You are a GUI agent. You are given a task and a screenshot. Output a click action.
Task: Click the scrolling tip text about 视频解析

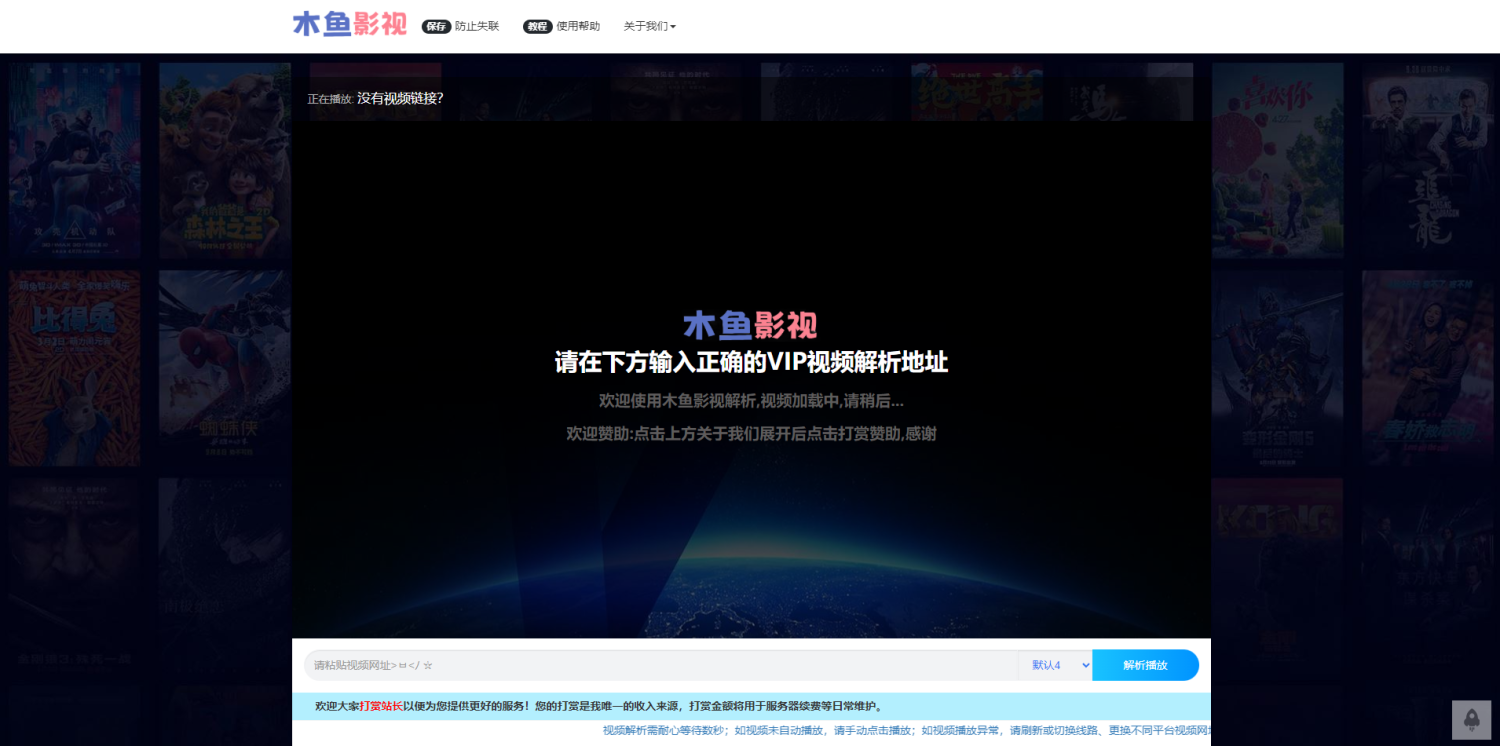(x=906, y=730)
